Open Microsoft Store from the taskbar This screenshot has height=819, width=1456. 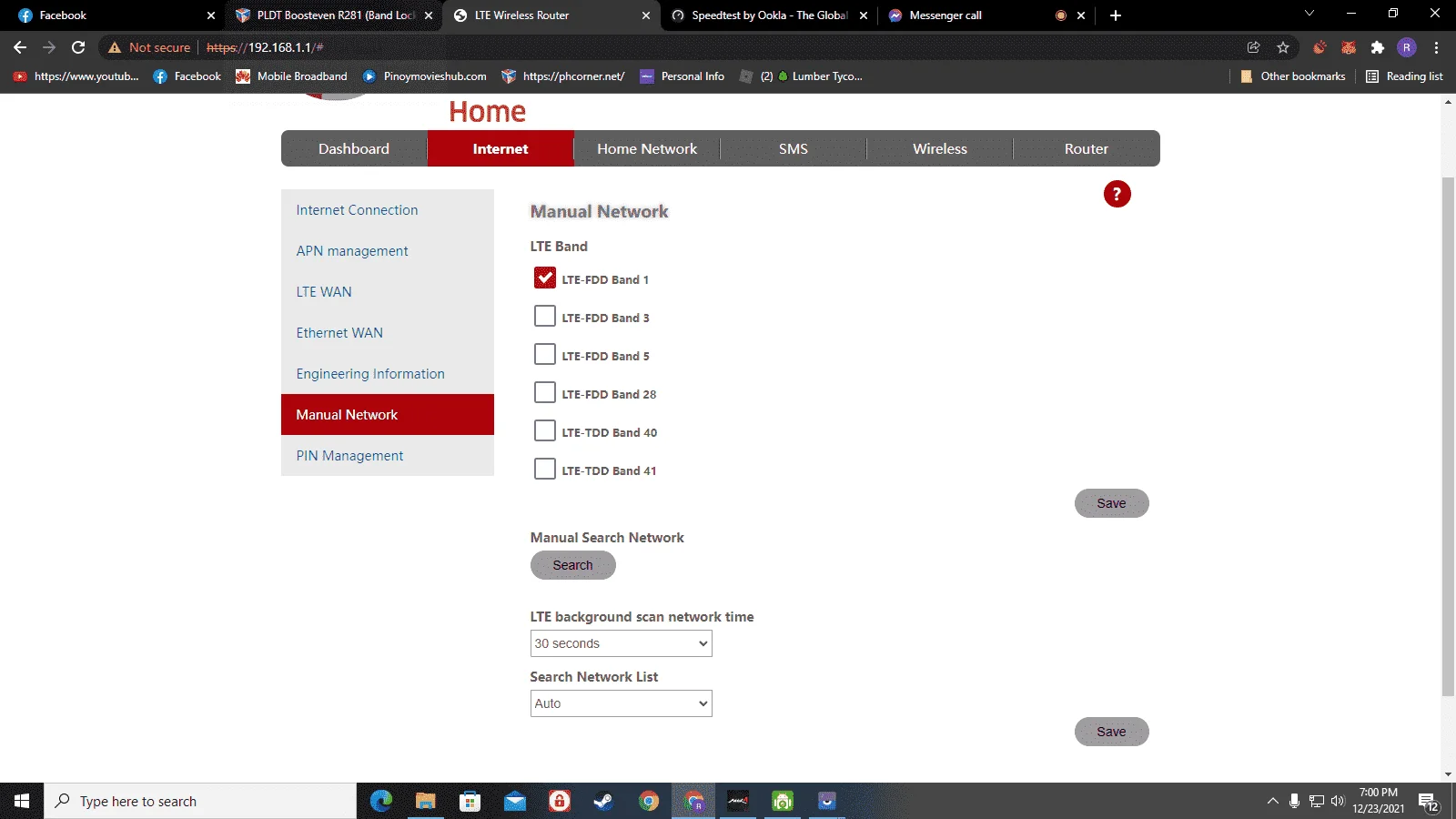pyautogui.click(x=470, y=801)
